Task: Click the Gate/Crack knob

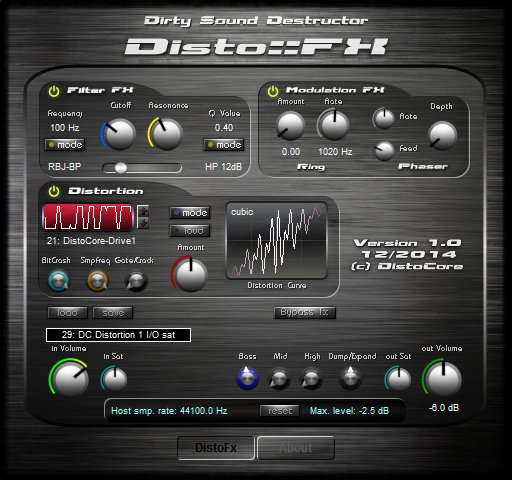Action: click(136, 281)
